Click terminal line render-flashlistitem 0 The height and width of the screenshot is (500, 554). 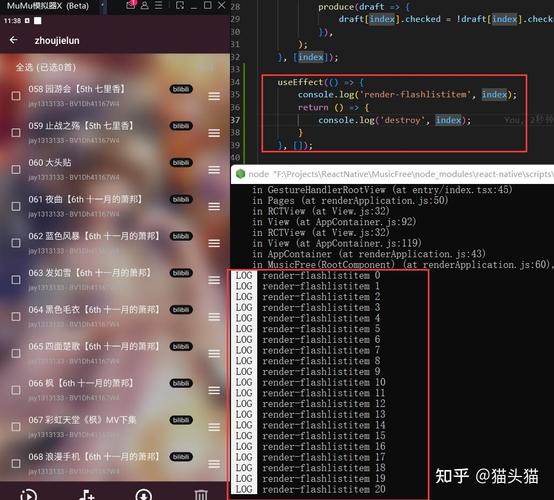[321, 275]
